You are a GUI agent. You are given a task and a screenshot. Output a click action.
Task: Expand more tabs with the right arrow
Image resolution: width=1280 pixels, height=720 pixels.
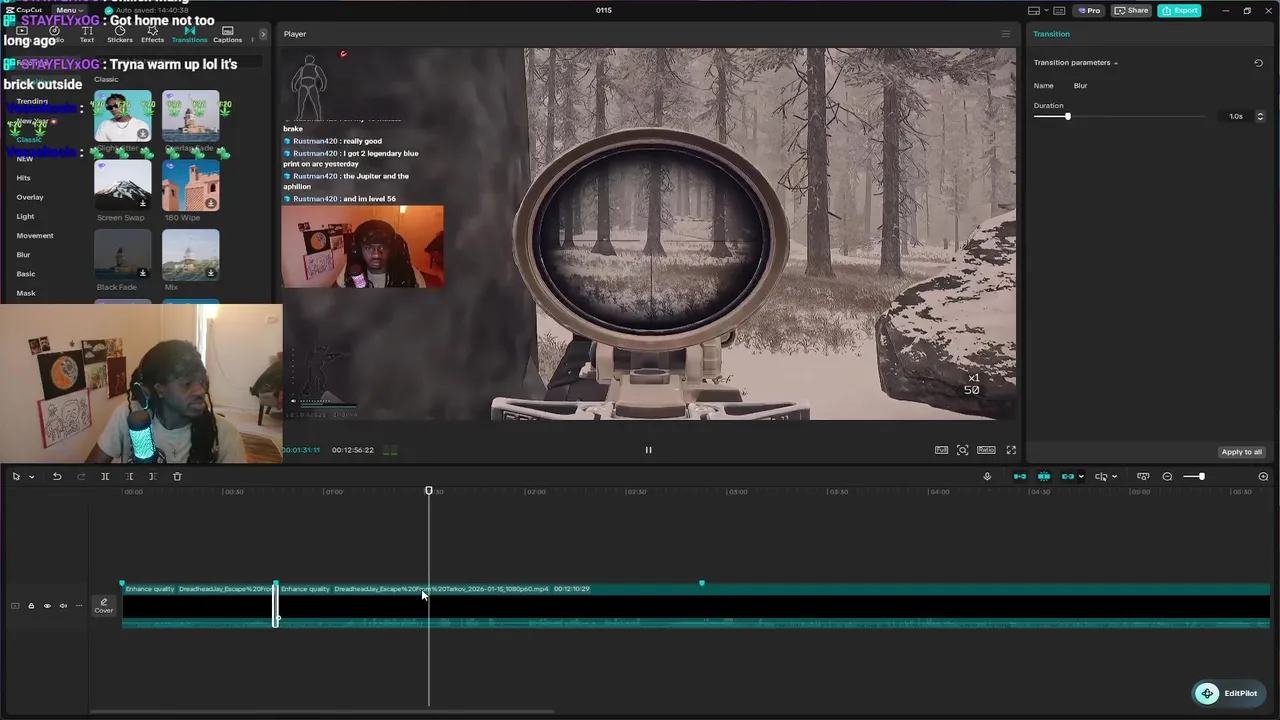coord(263,34)
